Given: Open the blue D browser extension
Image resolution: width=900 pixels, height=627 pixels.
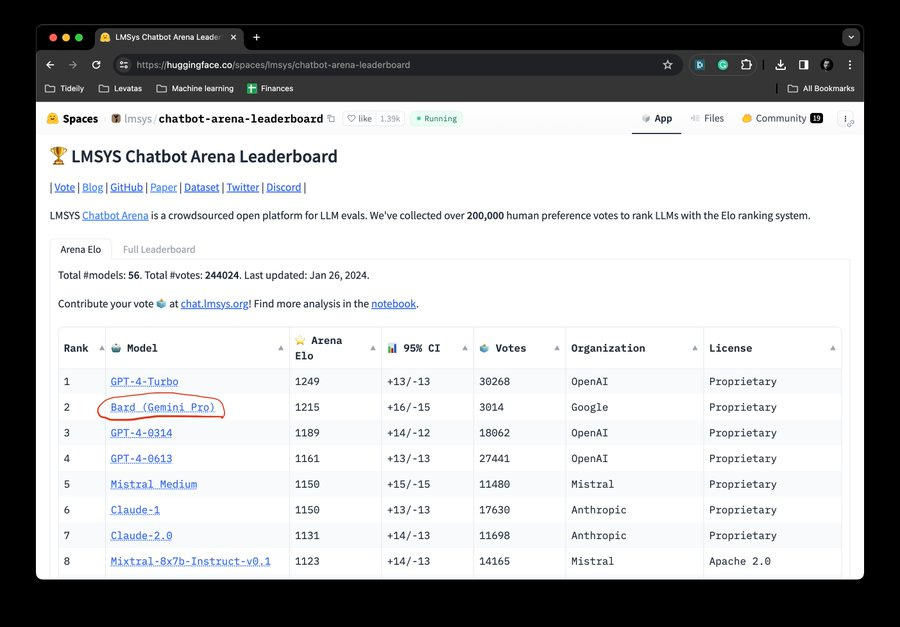Looking at the screenshot, I should point(700,65).
